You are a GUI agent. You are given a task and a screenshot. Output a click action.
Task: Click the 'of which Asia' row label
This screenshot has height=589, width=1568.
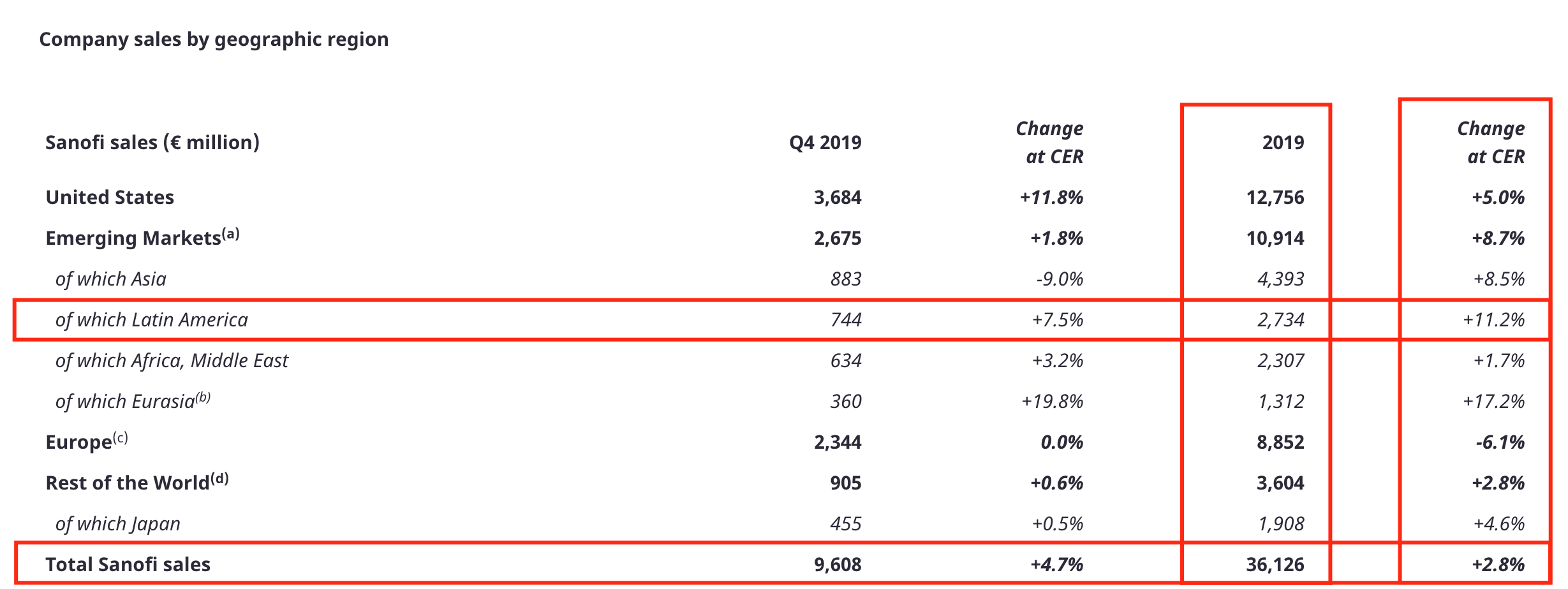[x=110, y=279]
